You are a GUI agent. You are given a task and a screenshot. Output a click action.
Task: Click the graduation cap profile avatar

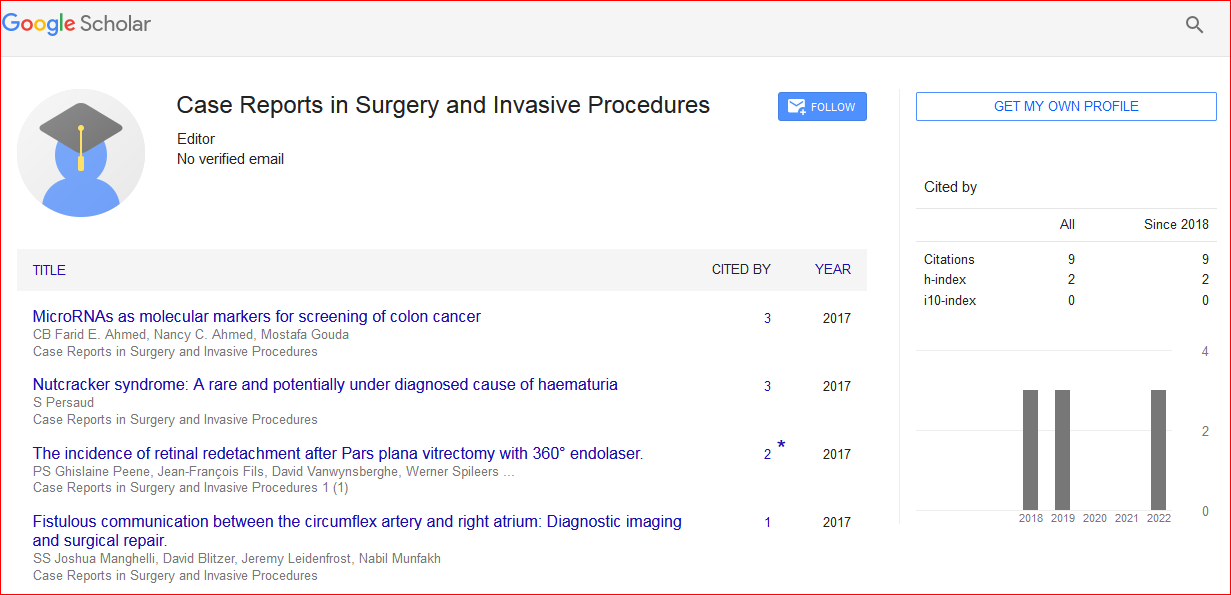pos(81,153)
